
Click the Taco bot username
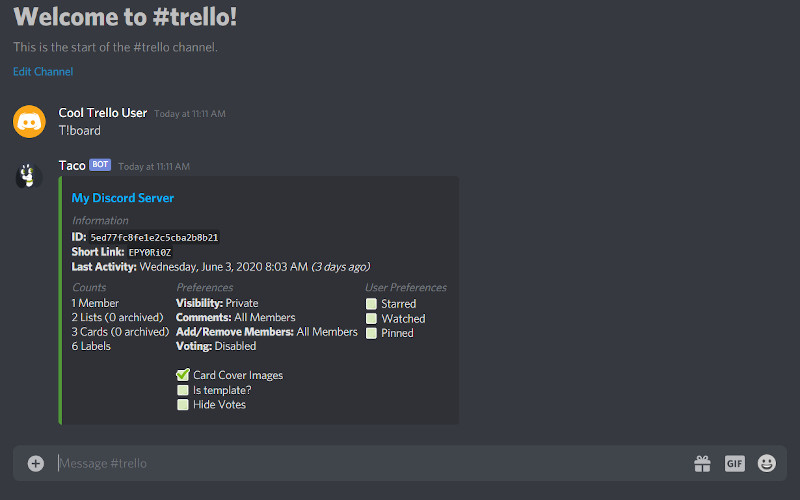[x=72, y=165]
